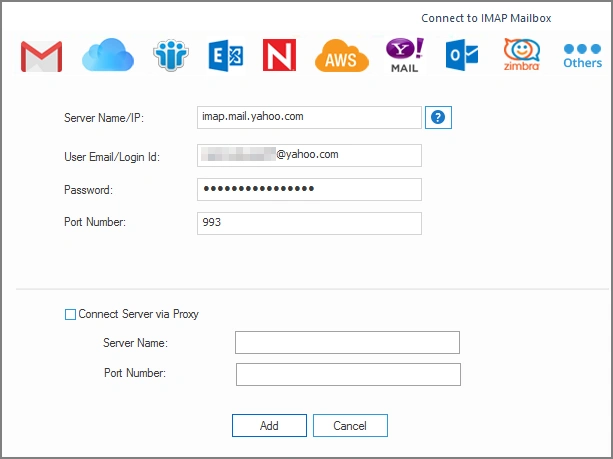The width and height of the screenshot is (613, 459).
Task: Click the red N Novell icon
Action: (x=279, y=56)
